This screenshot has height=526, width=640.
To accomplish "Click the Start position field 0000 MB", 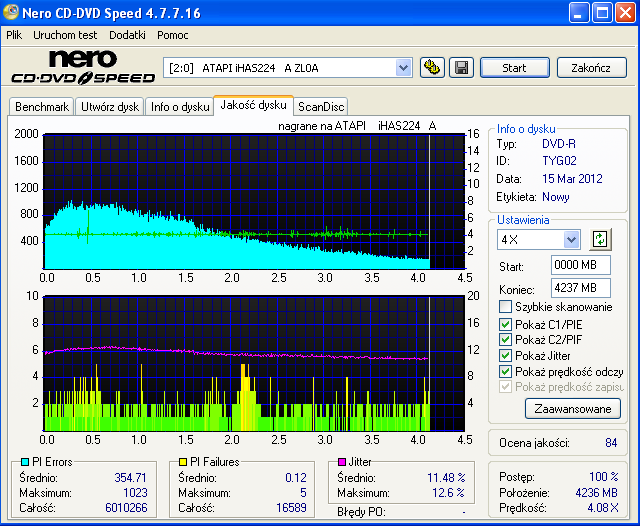I will (580, 265).
